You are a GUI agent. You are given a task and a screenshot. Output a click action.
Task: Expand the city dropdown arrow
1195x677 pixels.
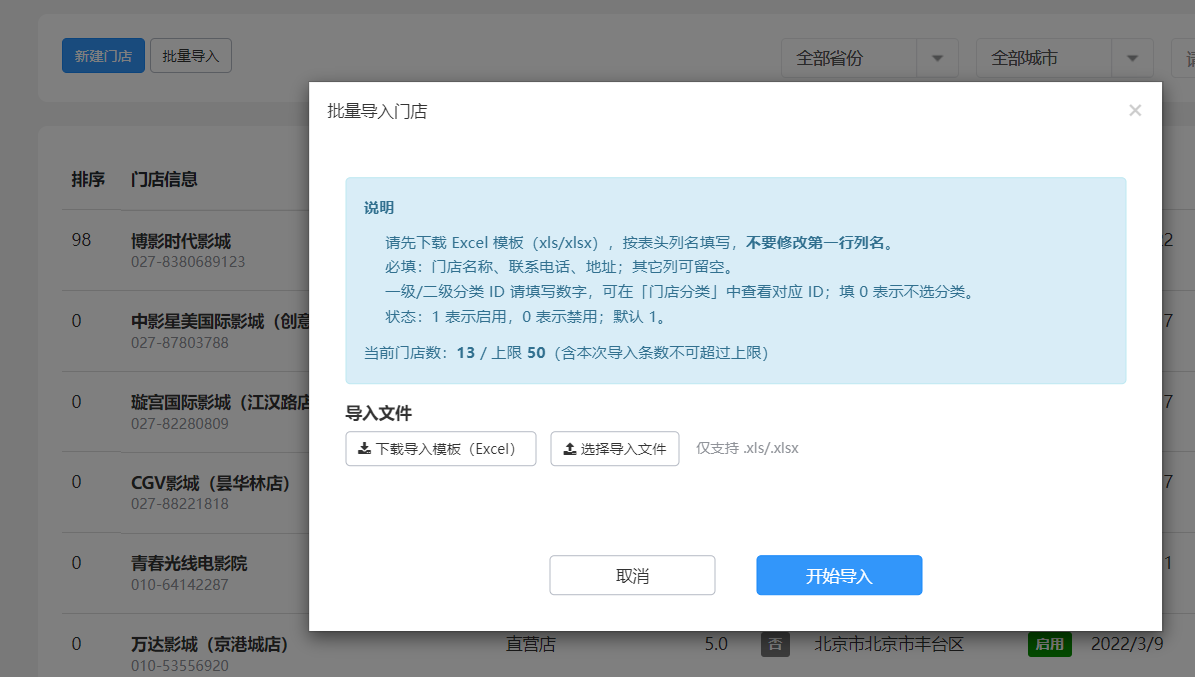[1133, 58]
